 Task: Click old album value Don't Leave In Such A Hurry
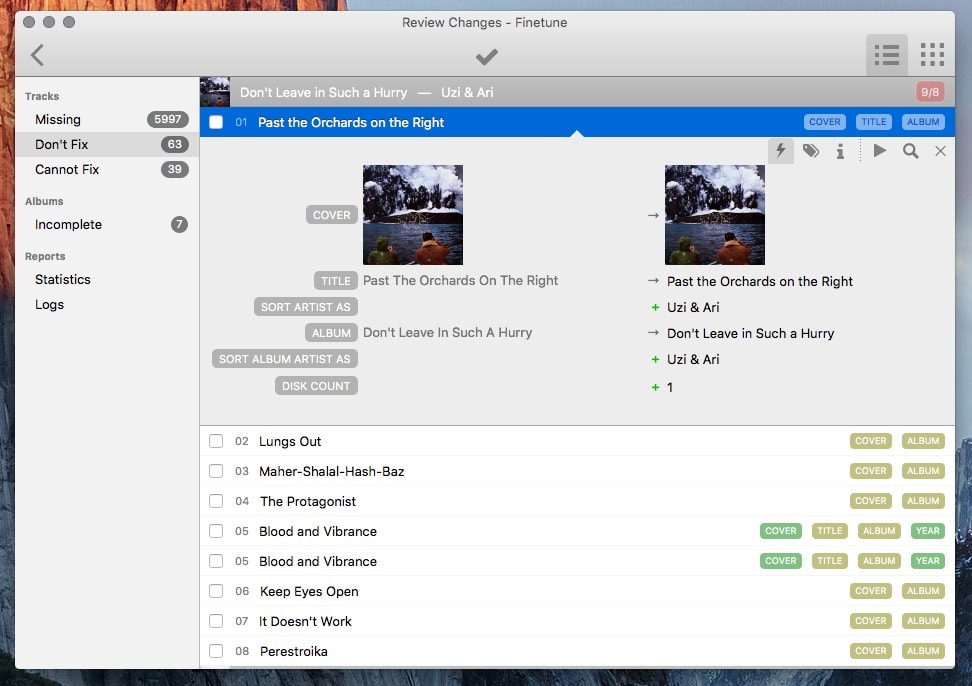(x=448, y=333)
